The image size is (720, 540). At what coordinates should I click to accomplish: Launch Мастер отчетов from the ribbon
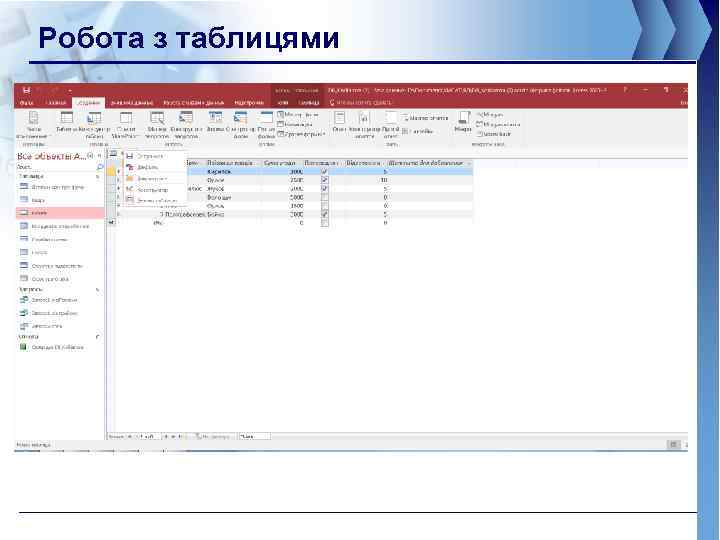[425, 118]
